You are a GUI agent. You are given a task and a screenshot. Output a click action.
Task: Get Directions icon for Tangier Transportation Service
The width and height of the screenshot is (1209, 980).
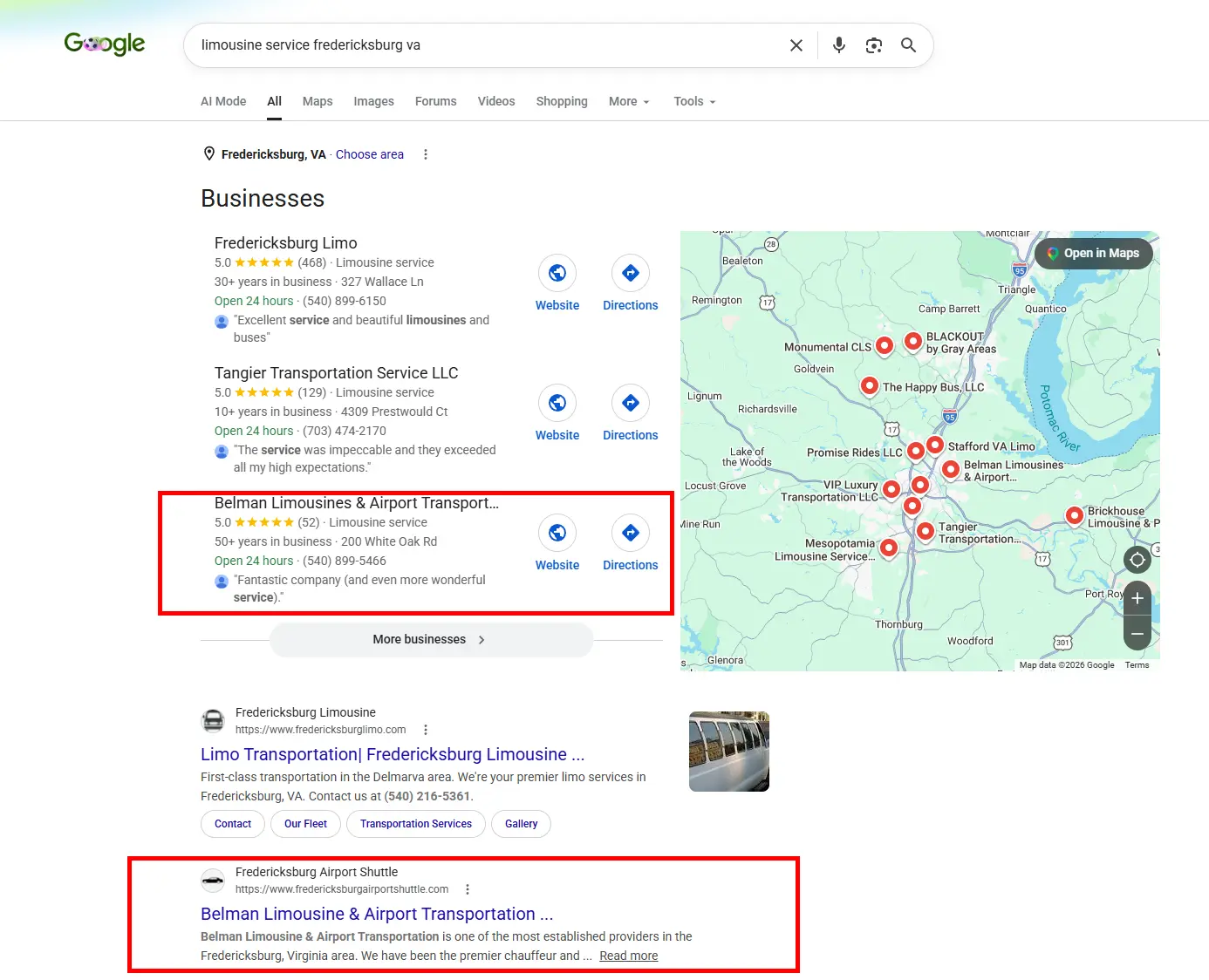click(631, 403)
